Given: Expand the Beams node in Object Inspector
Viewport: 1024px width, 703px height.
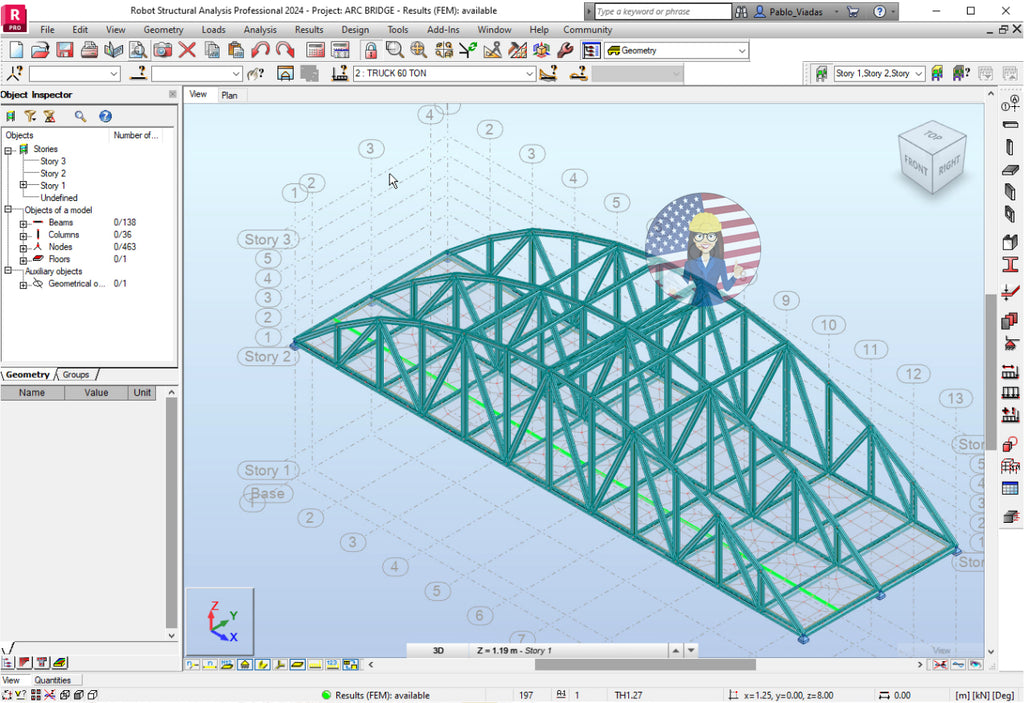Looking at the screenshot, I should point(24,222).
